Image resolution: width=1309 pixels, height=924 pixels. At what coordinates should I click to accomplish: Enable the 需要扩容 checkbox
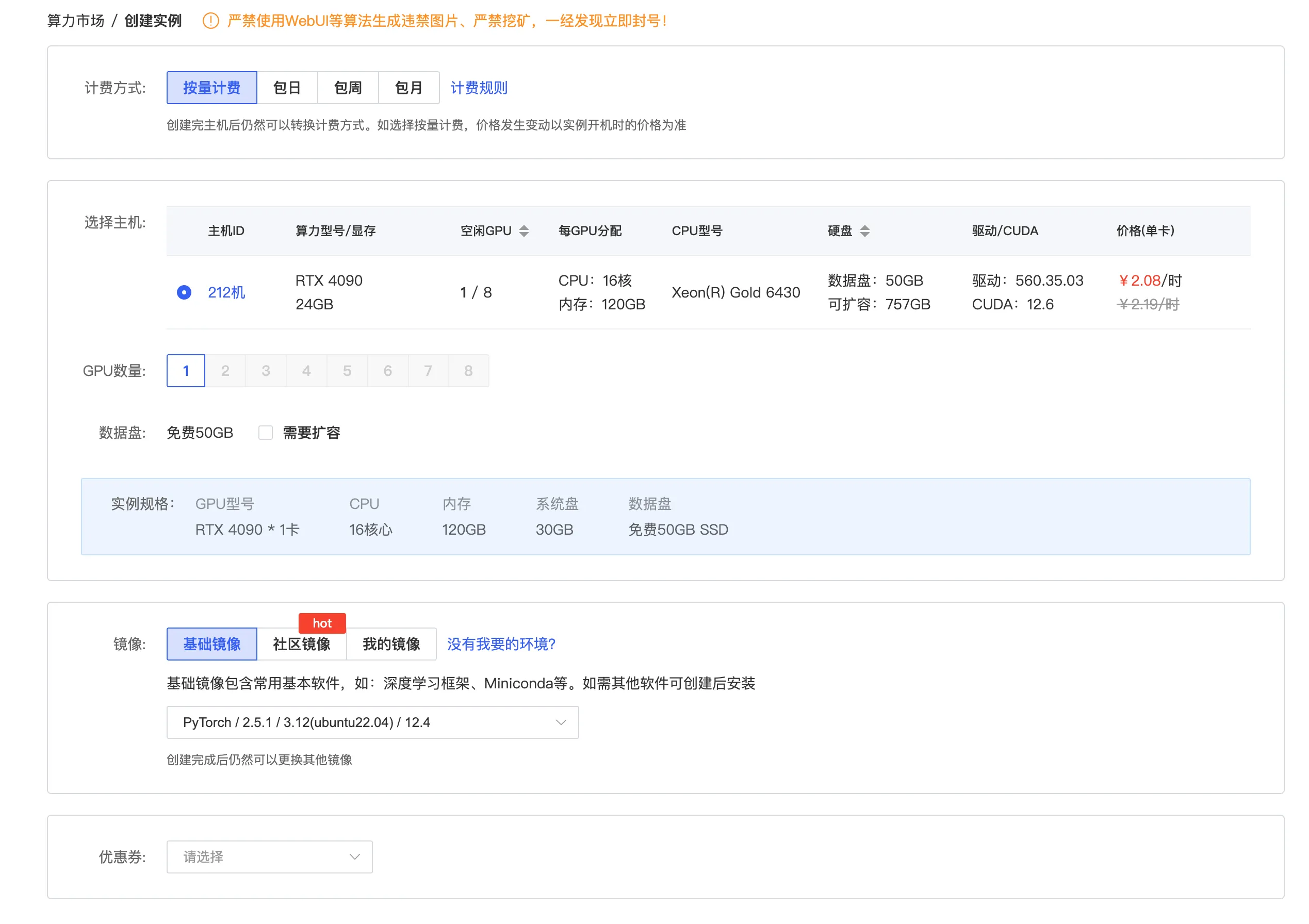(266, 433)
